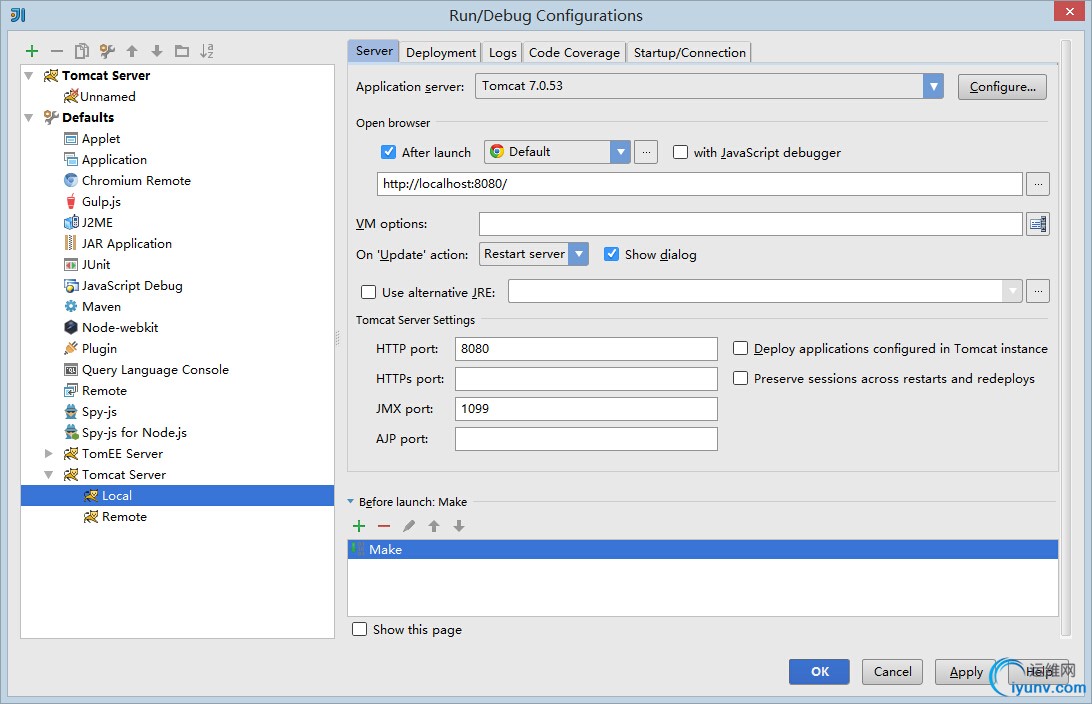Move the before-launch task down
The width and height of the screenshot is (1092, 704).
[459, 526]
